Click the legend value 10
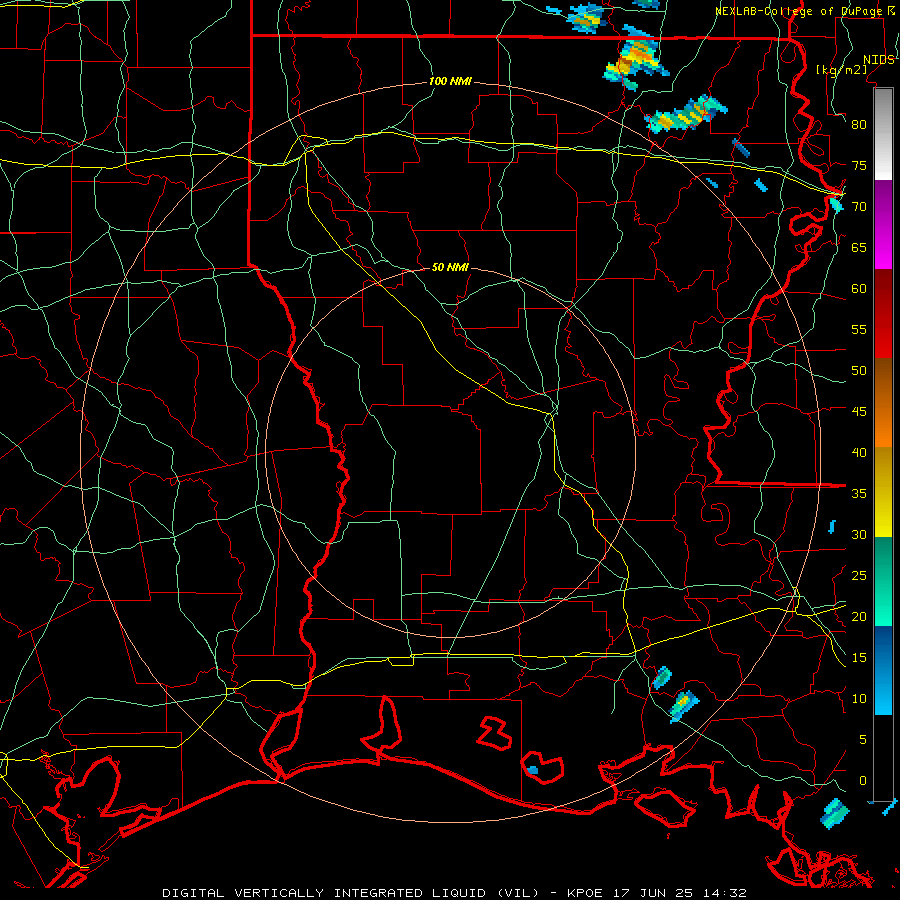The image size is (900, 900). (x=859, y=699)
